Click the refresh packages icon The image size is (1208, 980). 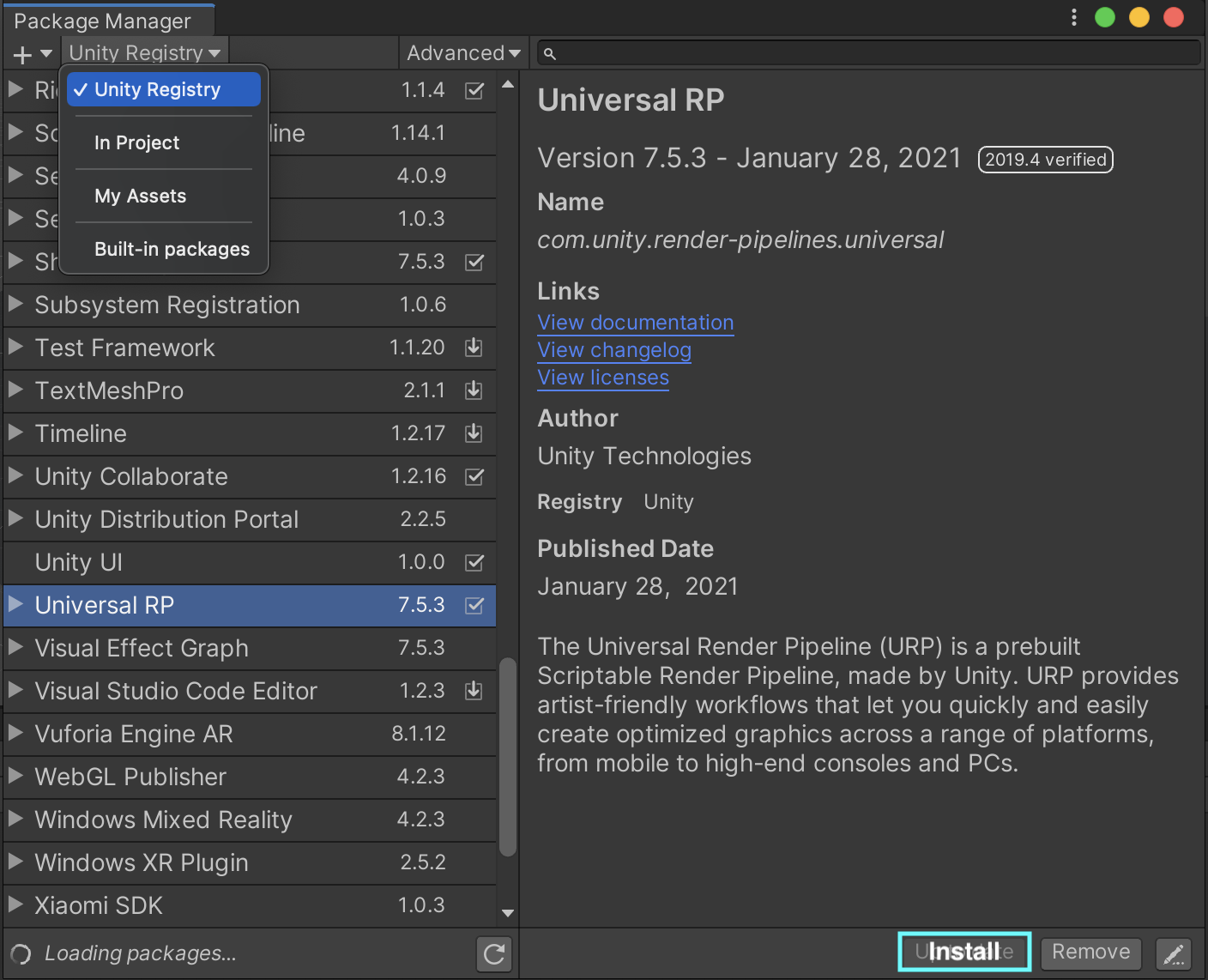[x=494, y=953]
